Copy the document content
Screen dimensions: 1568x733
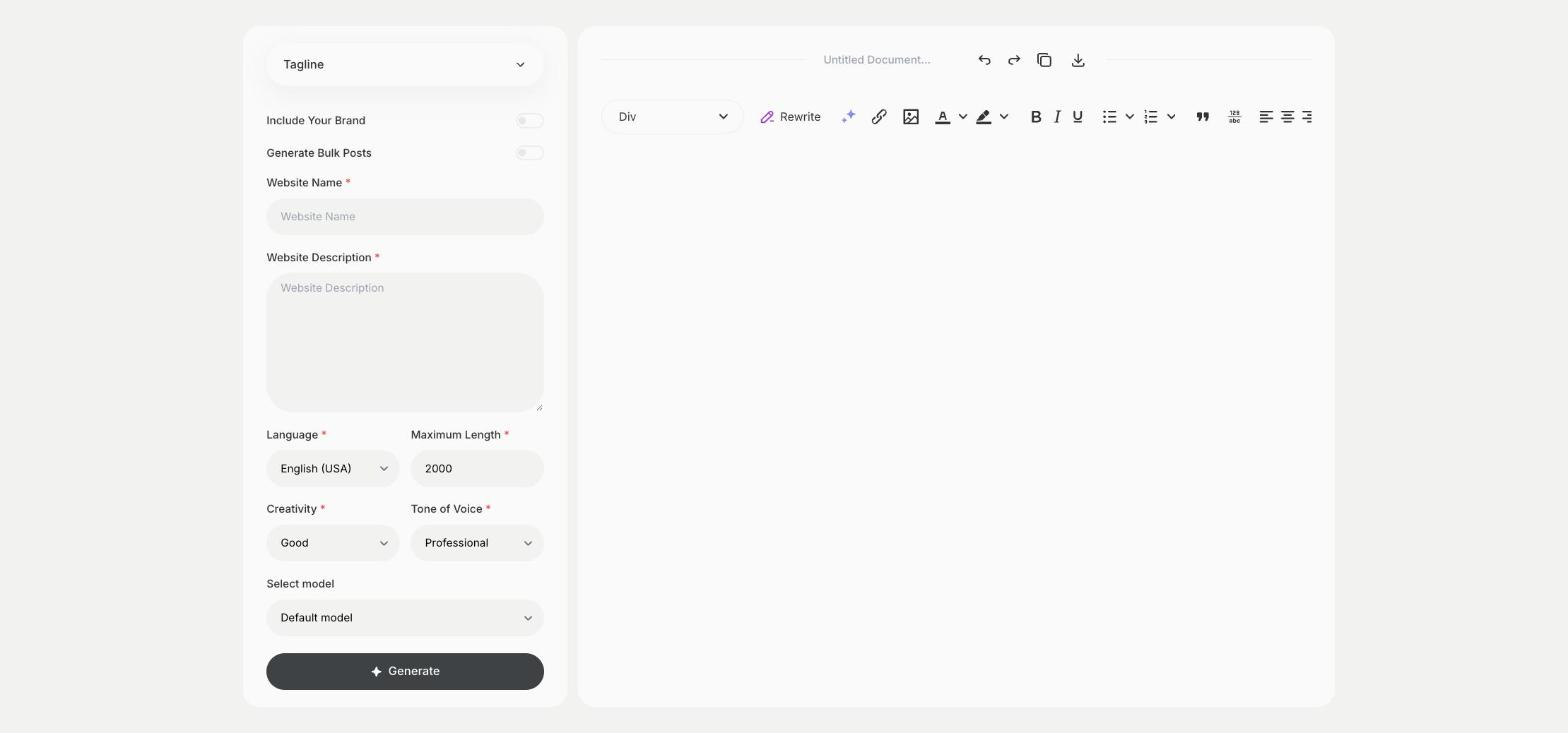(1044, 60)
